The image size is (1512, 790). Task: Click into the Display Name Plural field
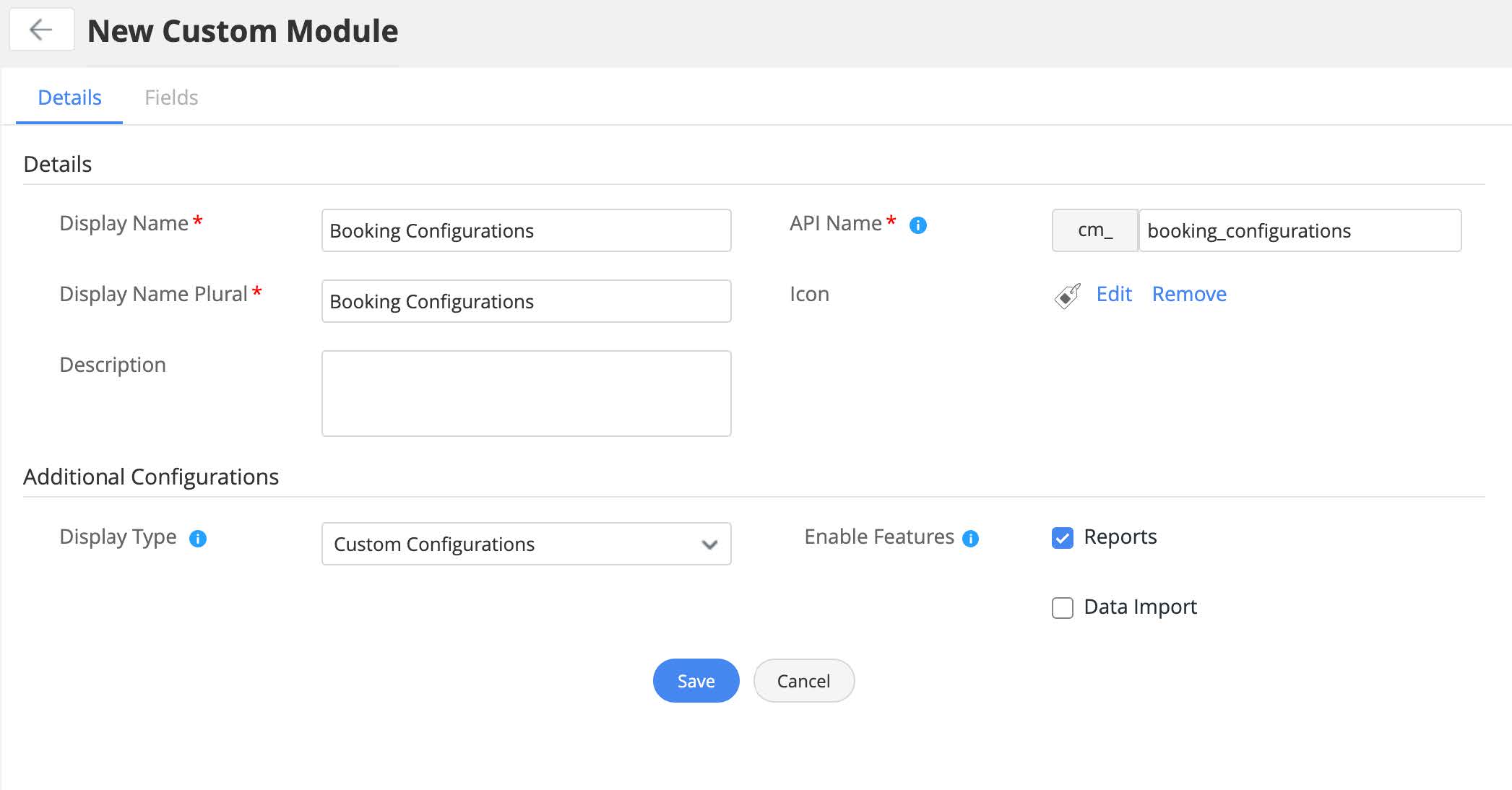525,301
